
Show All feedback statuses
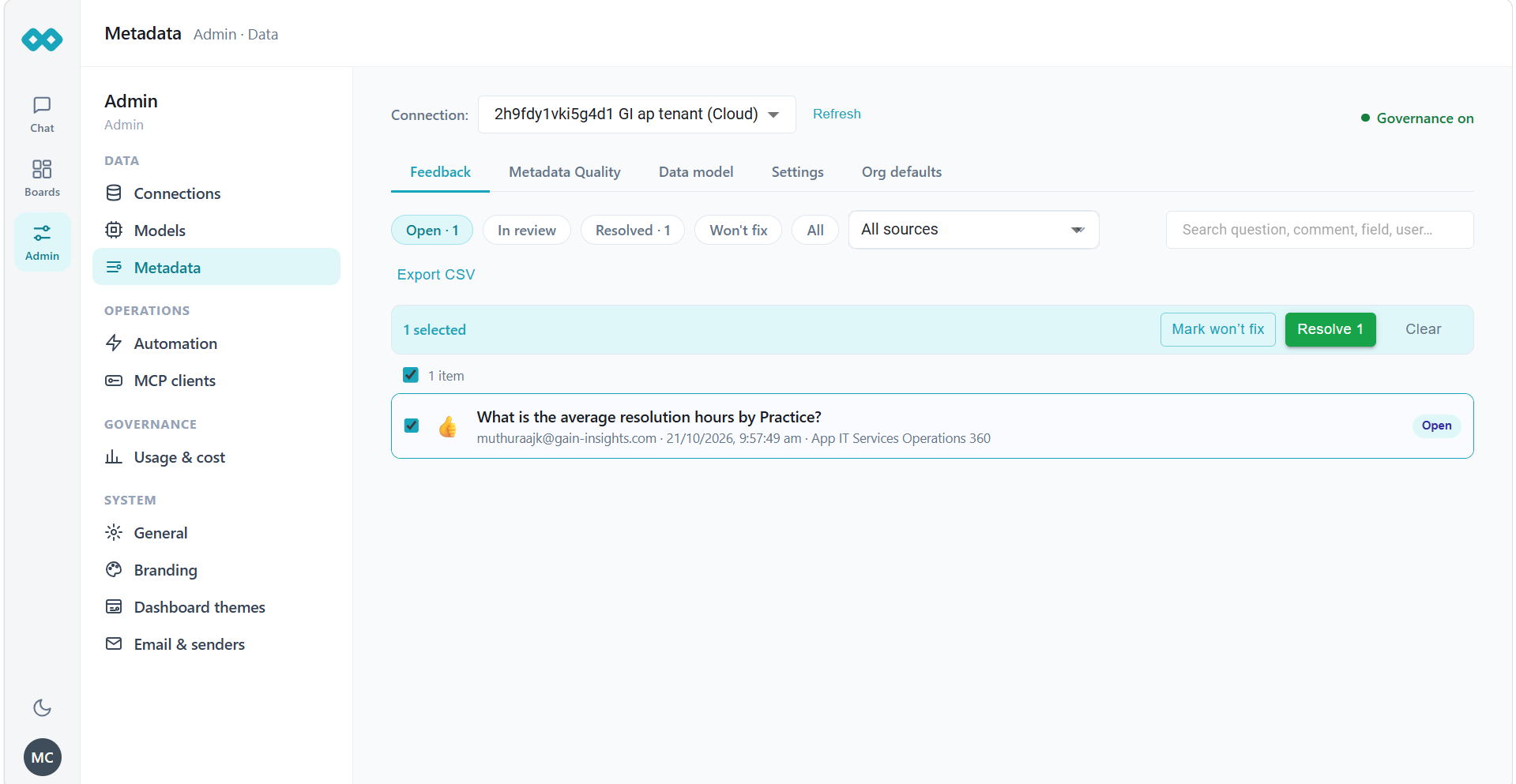815,230
